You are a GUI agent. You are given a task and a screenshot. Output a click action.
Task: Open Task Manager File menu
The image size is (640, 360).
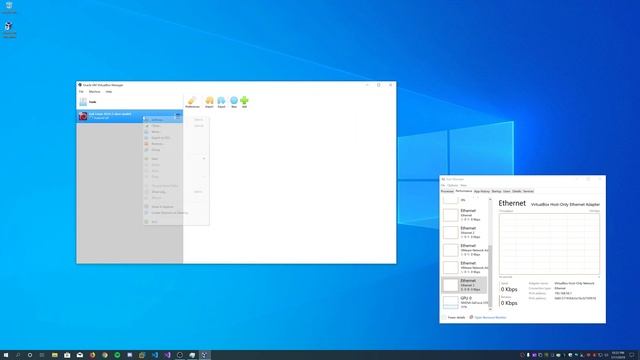point(443,185)
